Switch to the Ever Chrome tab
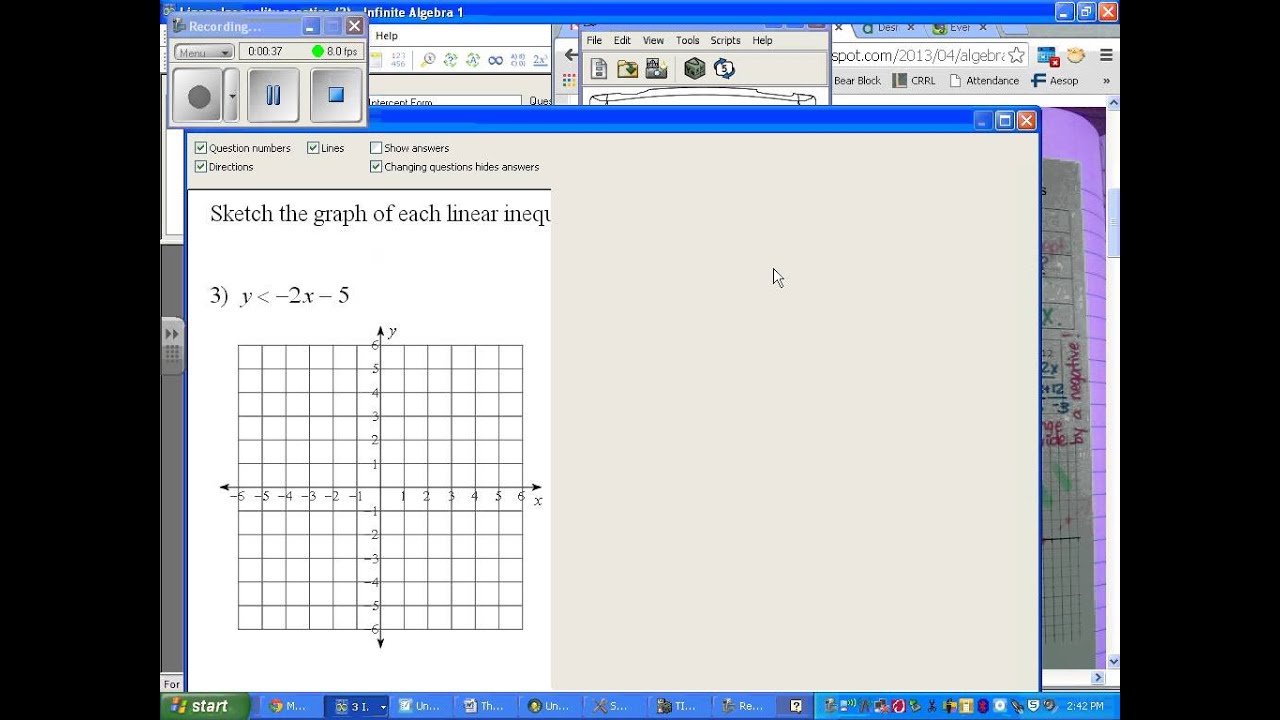 click(958, 28)
